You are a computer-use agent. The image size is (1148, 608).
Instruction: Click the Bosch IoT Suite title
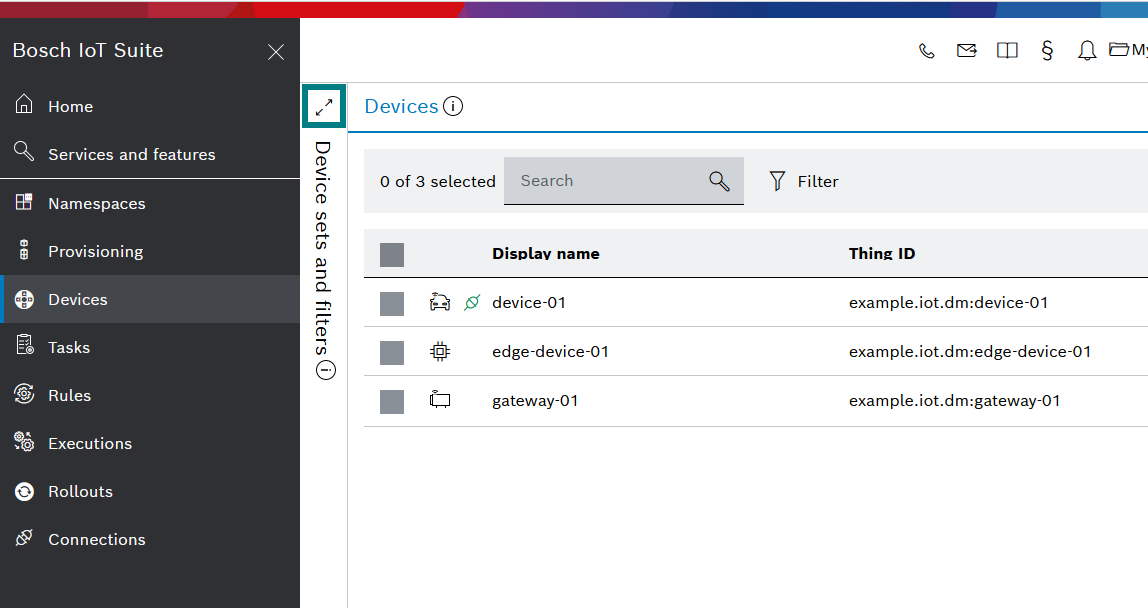[88, 51]
